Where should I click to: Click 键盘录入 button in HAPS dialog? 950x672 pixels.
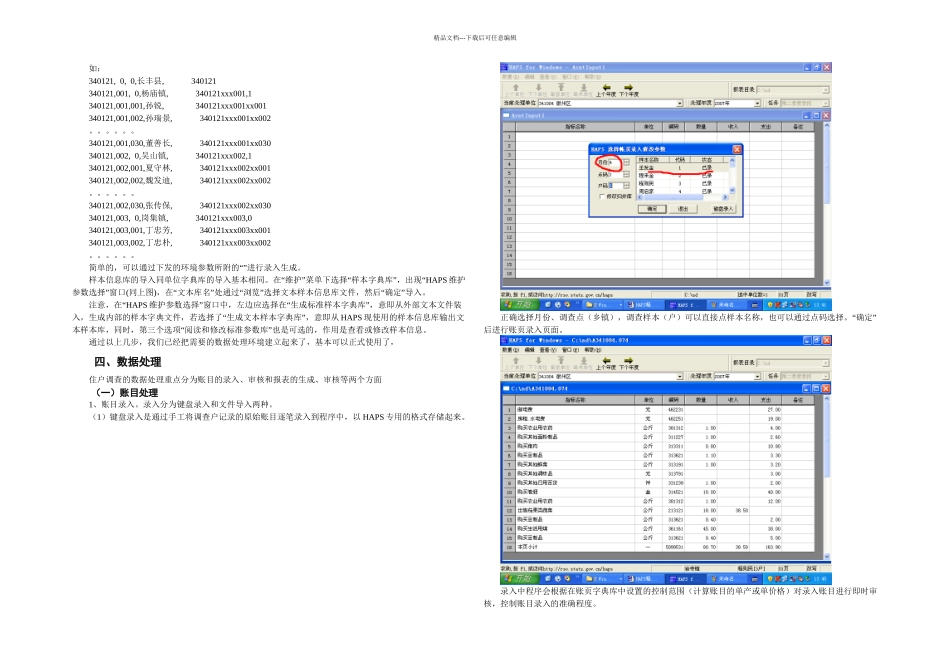click(x=722, y=208)
